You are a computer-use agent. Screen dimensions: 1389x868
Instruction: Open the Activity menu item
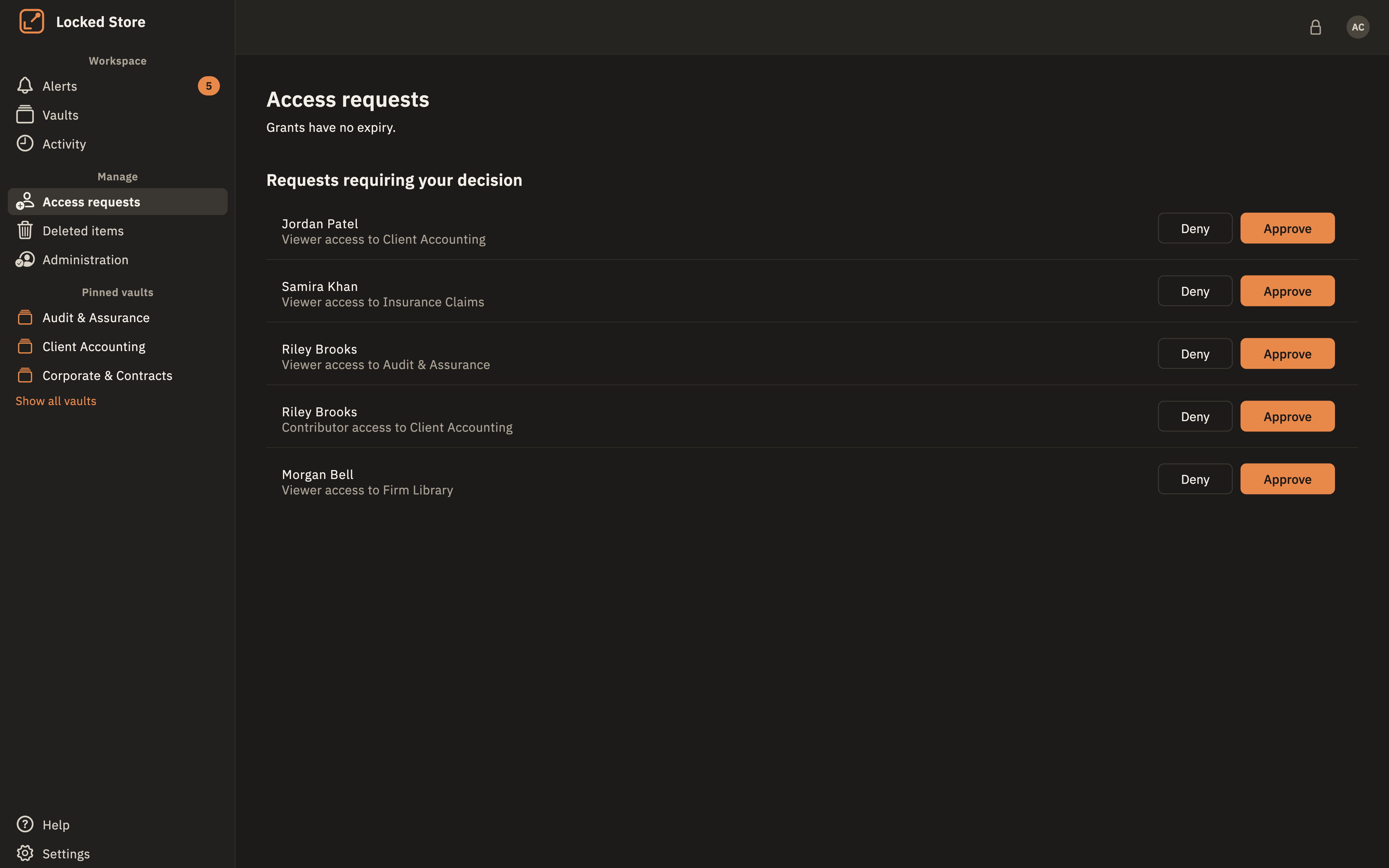tap(118, 143)
